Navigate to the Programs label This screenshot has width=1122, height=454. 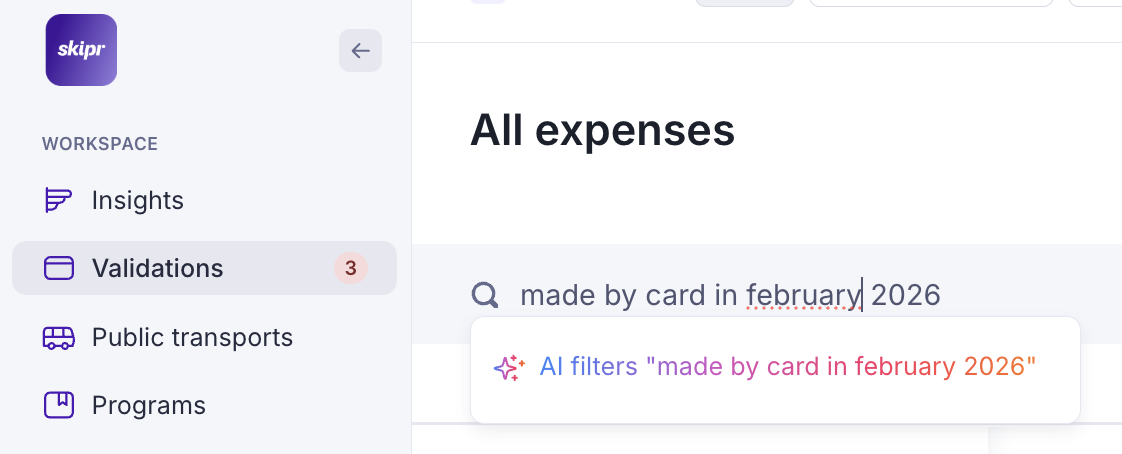tap(149, 405)
